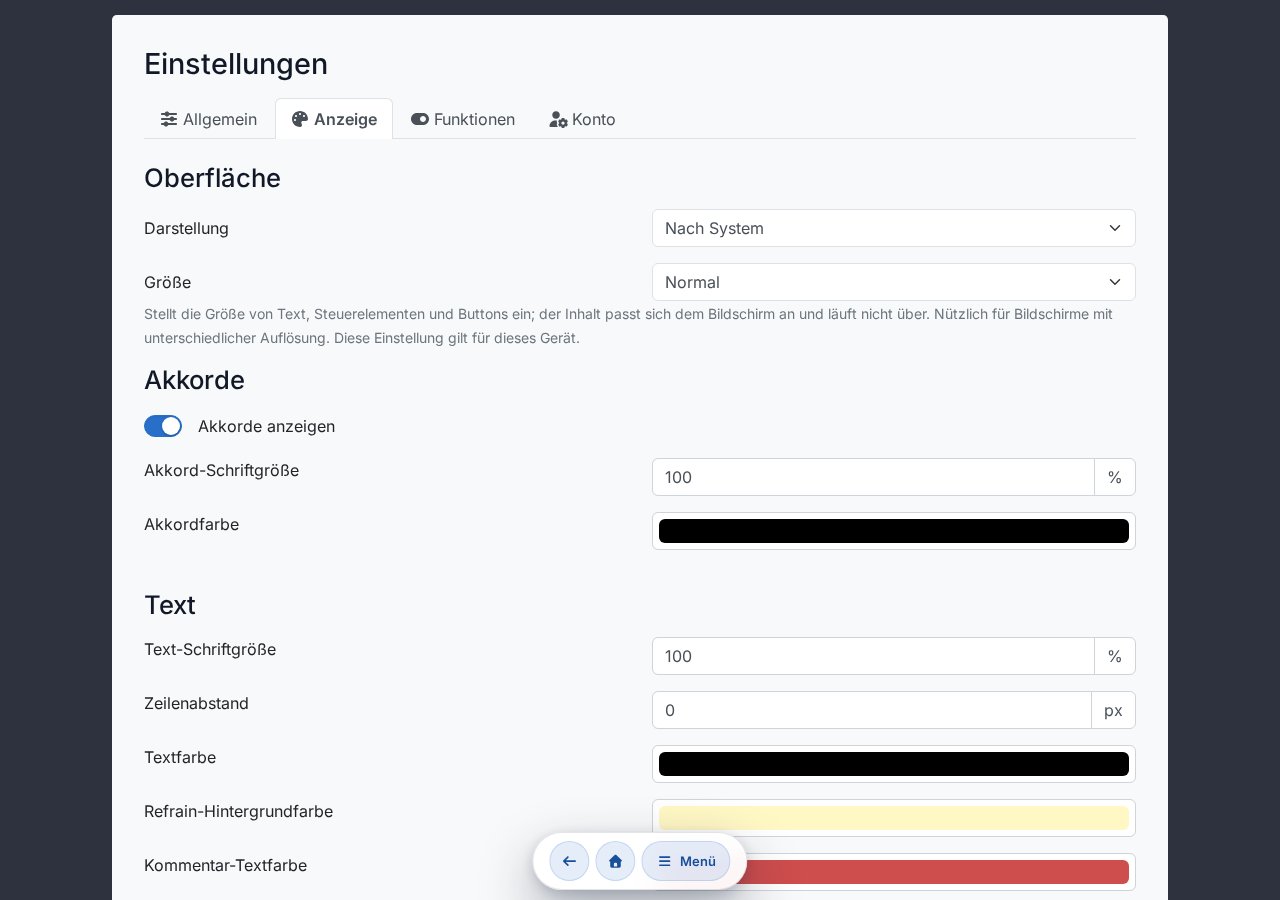Open the Darstellung dropdown
The image size is (1280, 900).
coord(894,228)
